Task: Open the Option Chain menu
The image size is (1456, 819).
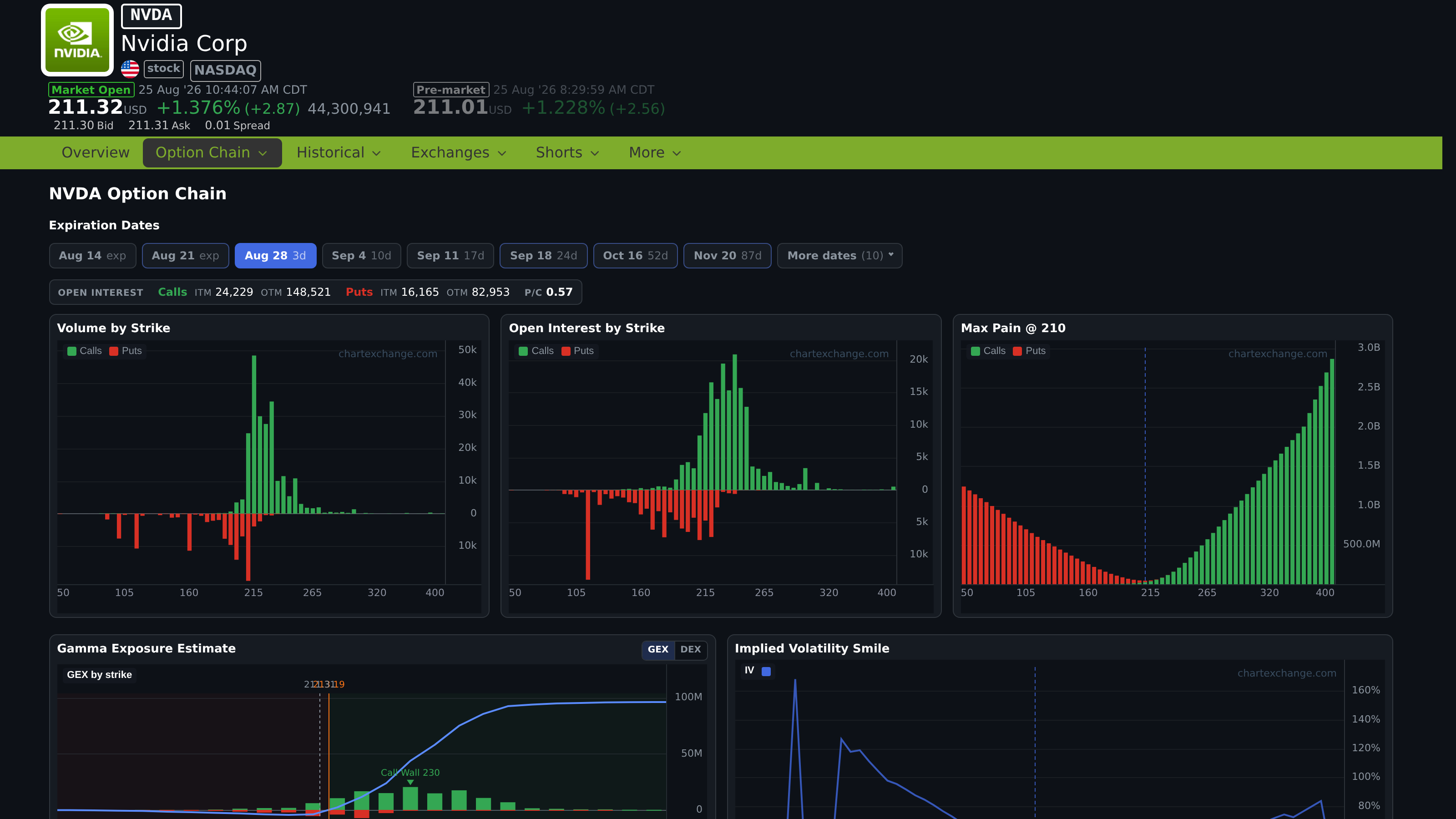Action: [x=212, y=152]
